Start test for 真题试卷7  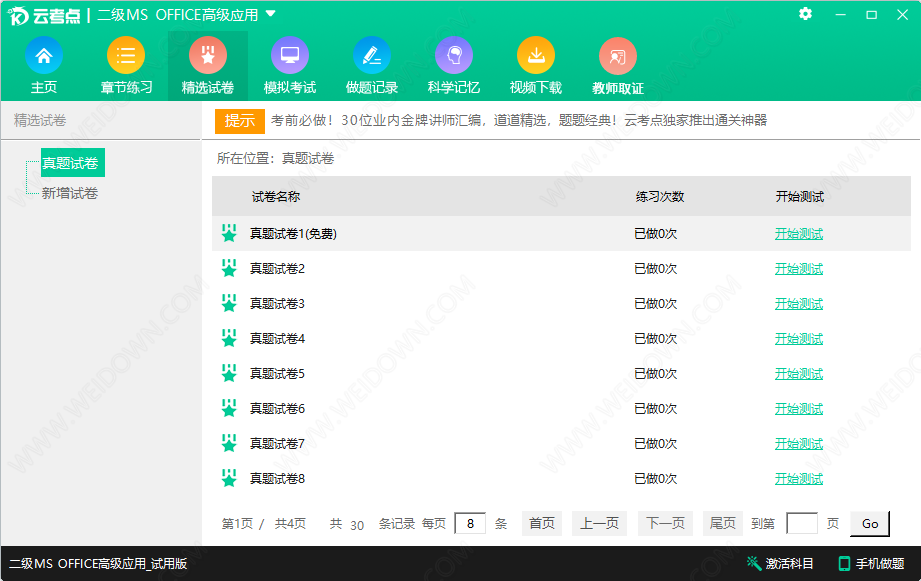click(x=799, y=444)
